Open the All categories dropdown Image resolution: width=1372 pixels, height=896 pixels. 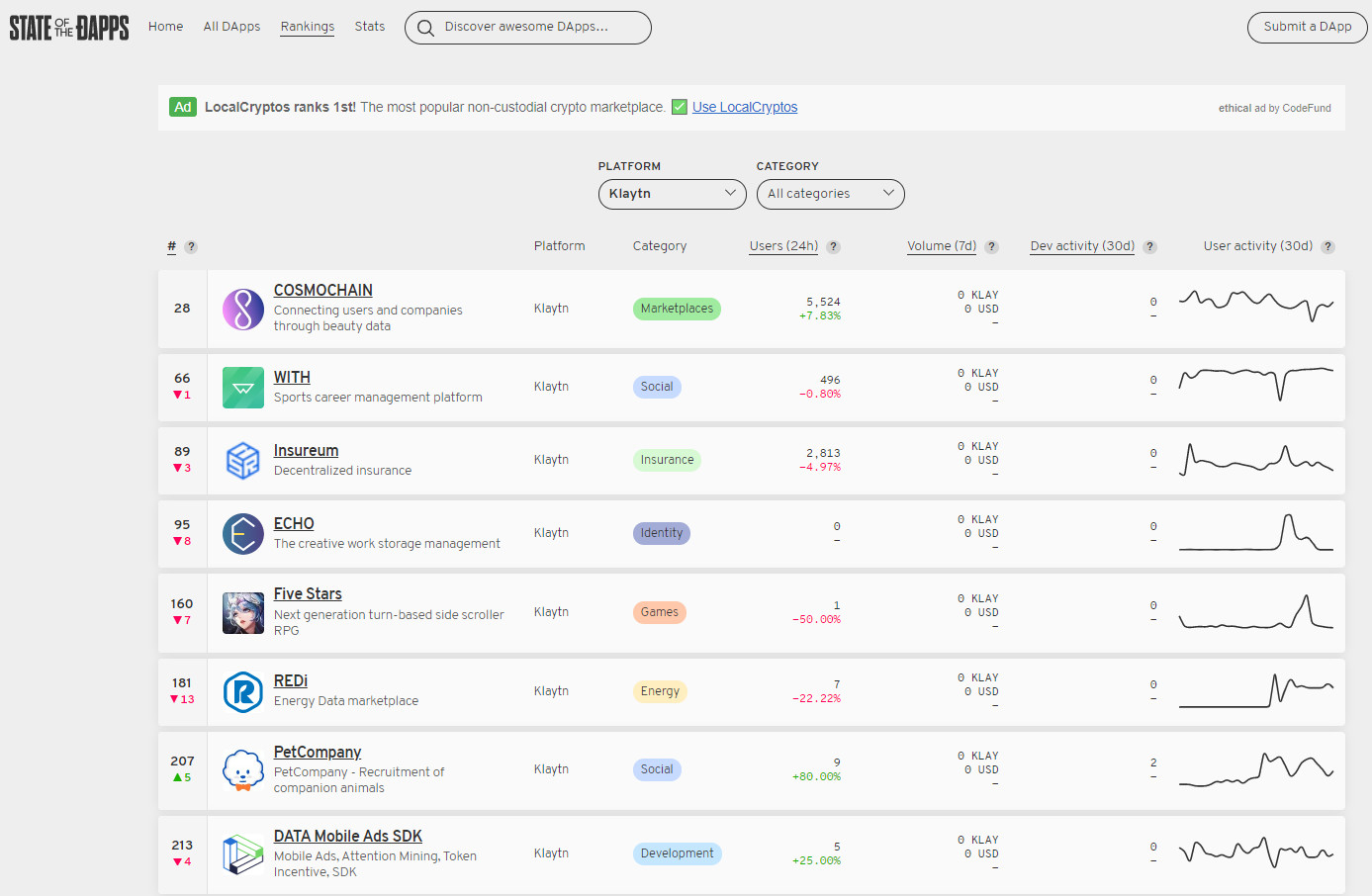831,194
